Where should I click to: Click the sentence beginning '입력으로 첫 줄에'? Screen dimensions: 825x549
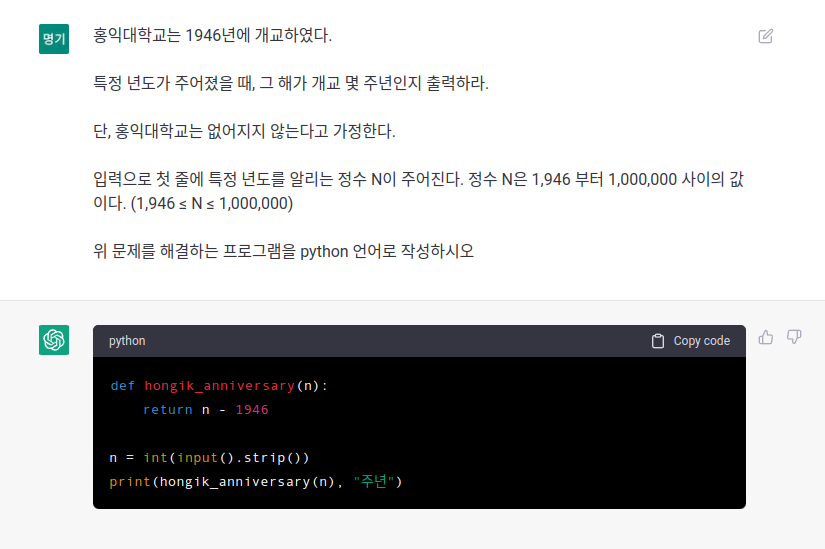click(x=418, y=191)
